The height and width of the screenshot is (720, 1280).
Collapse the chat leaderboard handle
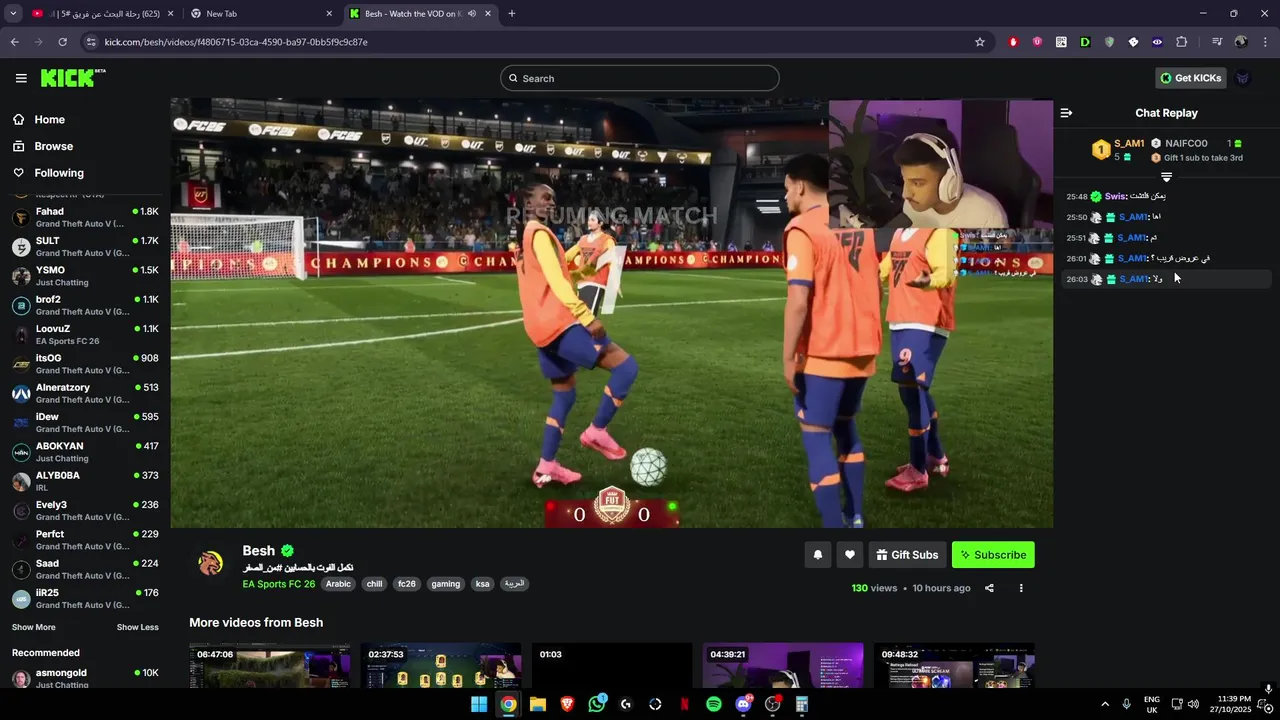coord(1166,176)
